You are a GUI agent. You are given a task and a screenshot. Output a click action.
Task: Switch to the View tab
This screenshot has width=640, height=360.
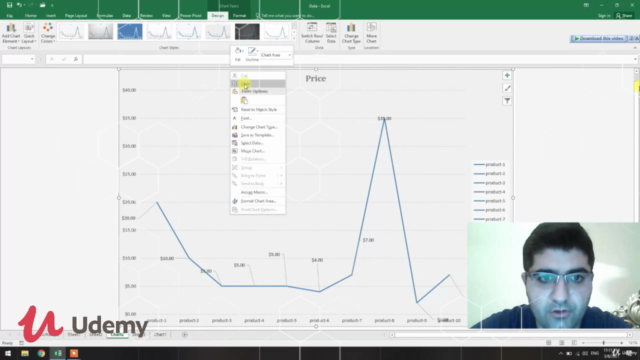tap(166, 16)
